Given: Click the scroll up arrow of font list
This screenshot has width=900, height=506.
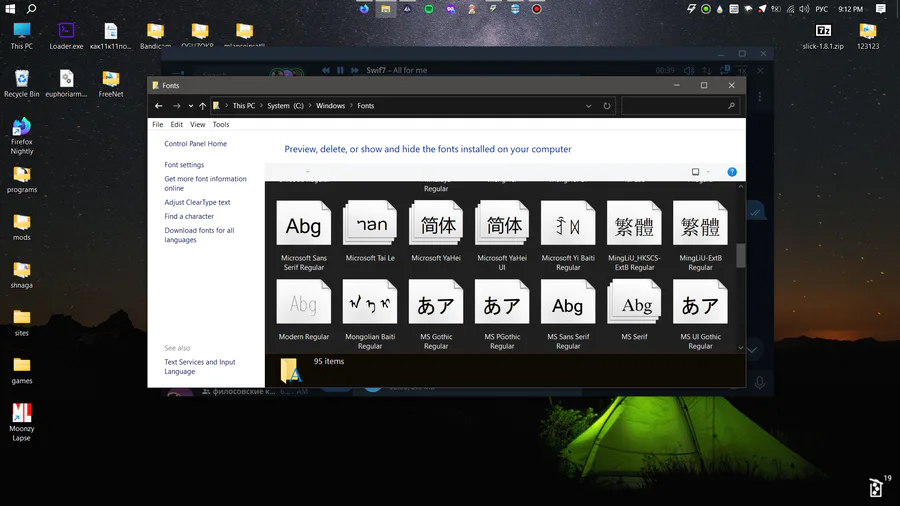Looking at the screenshot, I should click(740, 186).
